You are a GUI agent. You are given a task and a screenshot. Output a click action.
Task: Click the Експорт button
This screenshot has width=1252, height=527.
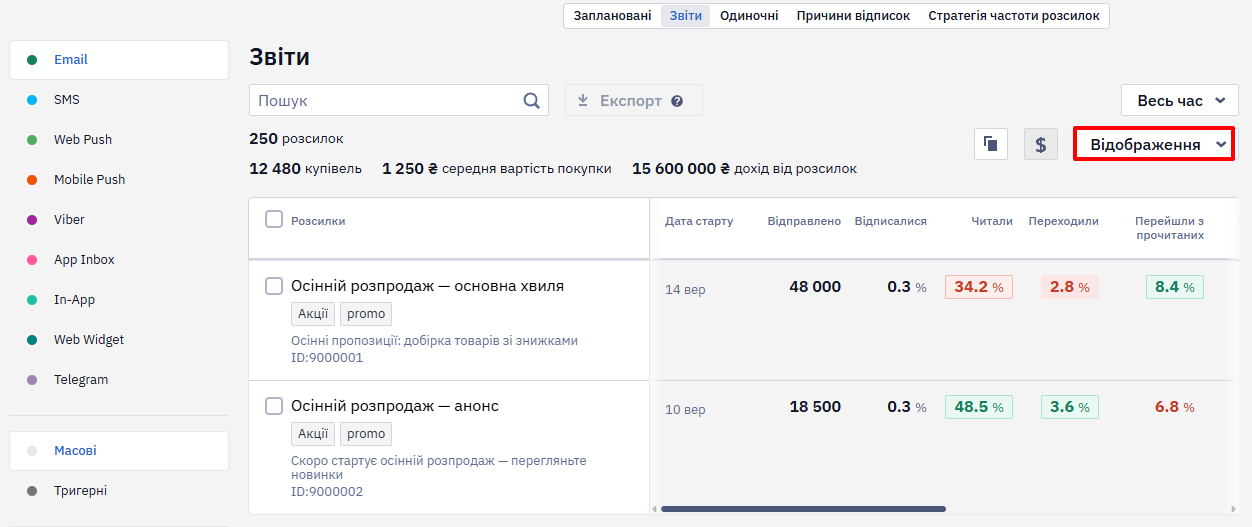[x=634, y=101]
